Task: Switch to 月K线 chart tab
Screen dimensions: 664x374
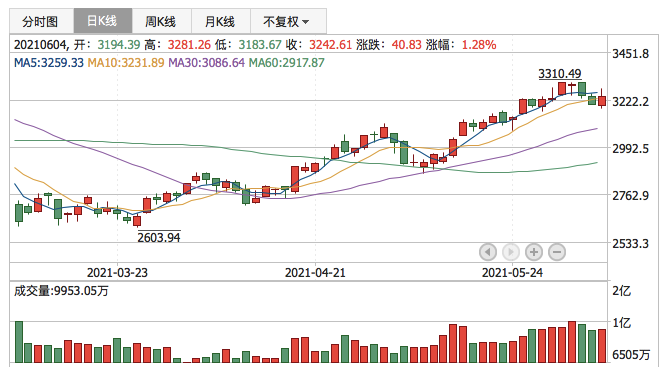Action: pyautogui.click(x=221, y=21)
